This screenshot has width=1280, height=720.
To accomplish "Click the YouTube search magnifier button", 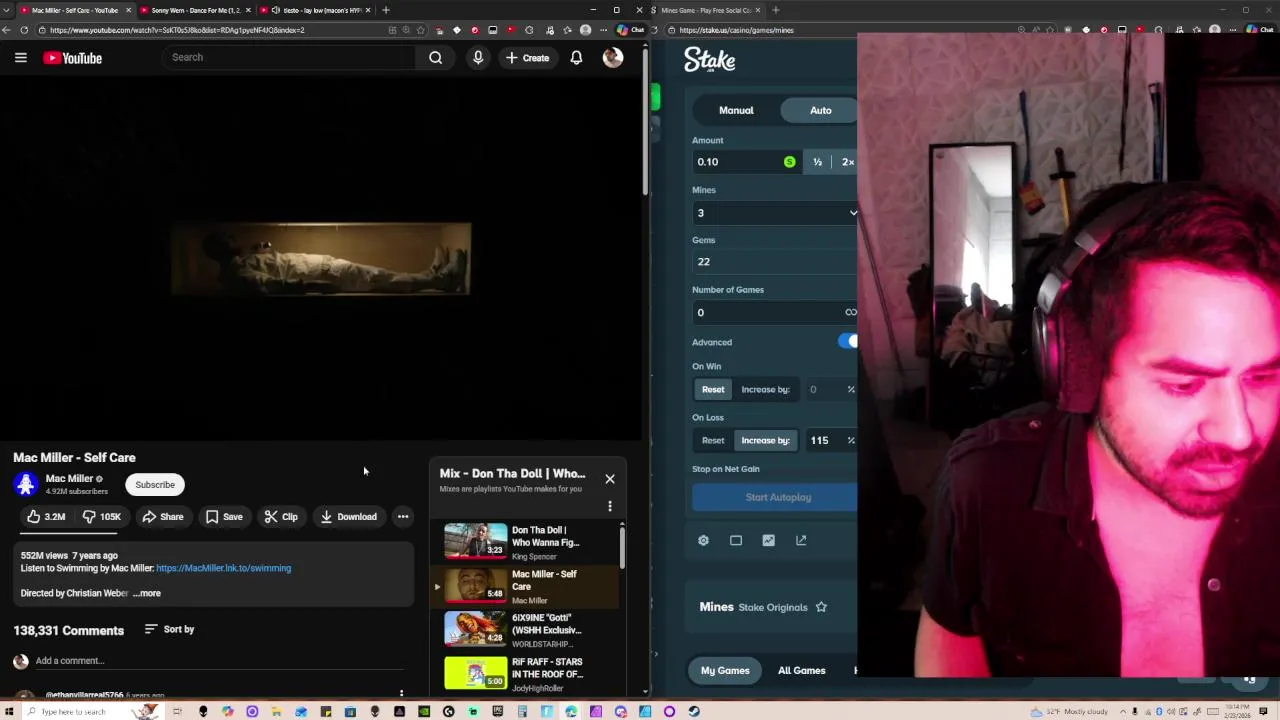I will (x=436, y=58).
